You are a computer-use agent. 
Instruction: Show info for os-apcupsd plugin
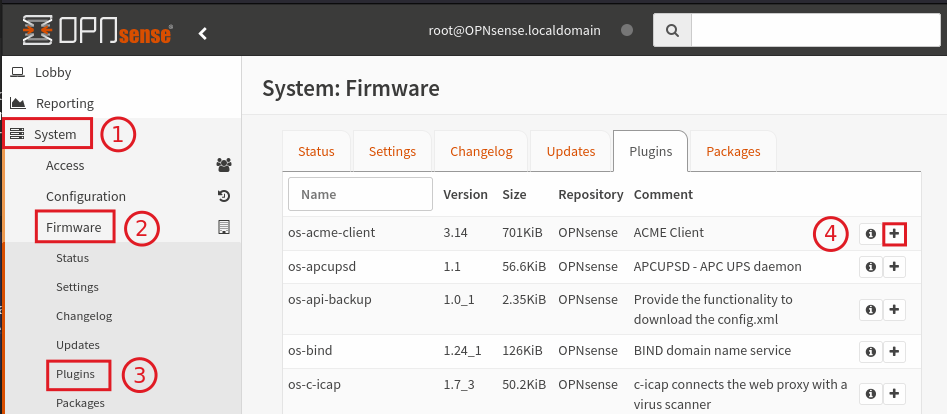[x=870, y=267]
